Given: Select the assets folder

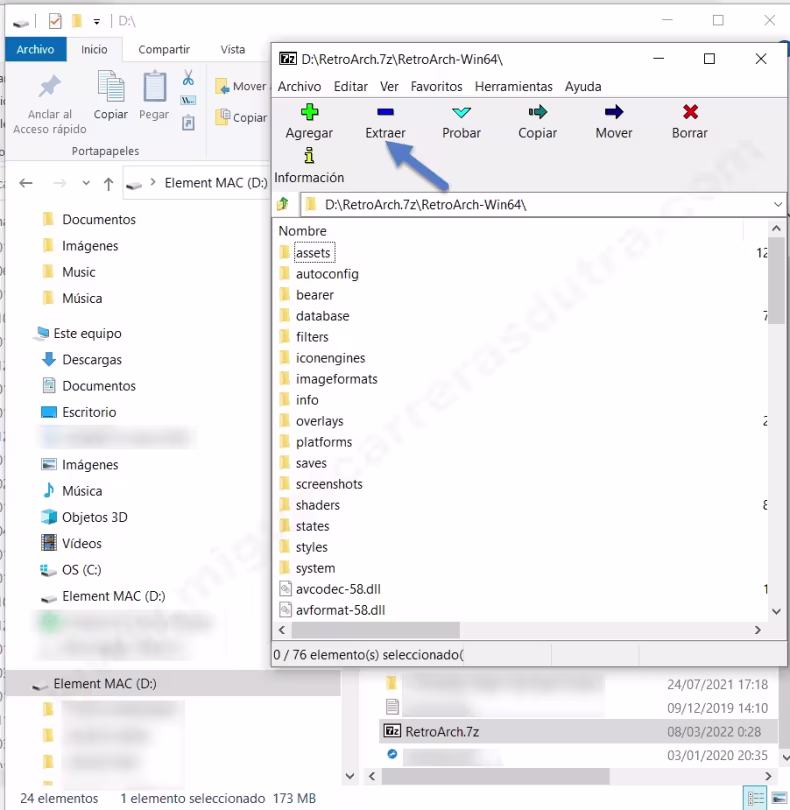Looking at the screenshot, I should 313,253.
